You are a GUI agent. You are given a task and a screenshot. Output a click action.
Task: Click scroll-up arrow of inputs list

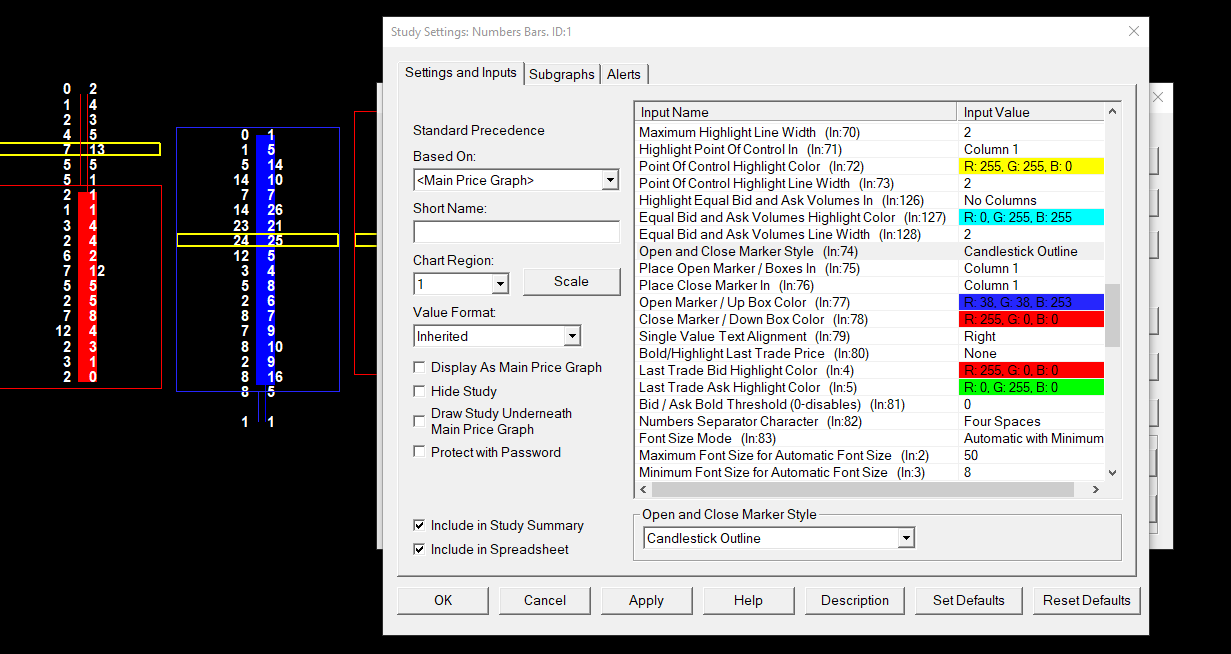click(x=1112, y=112)
